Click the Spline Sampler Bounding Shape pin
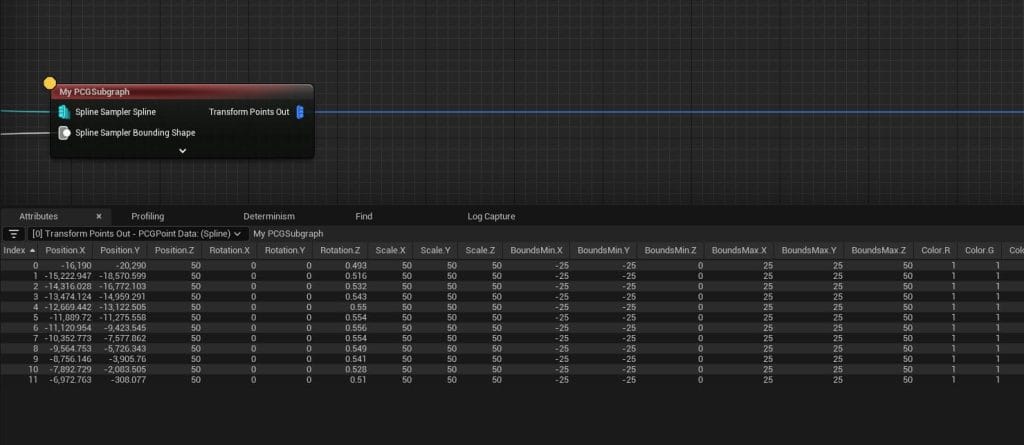The width and height of the screenshot is (1024, 445). coord(64,132)
